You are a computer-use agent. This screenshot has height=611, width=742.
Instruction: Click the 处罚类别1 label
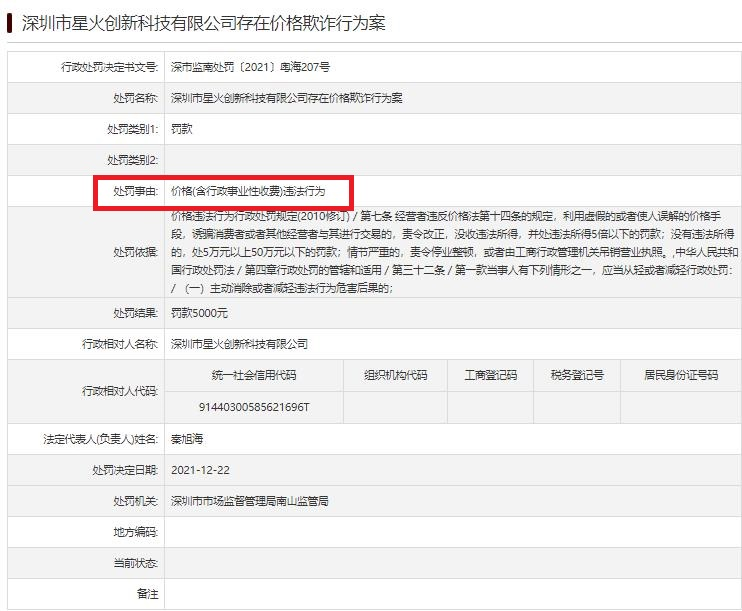(132, 129)
